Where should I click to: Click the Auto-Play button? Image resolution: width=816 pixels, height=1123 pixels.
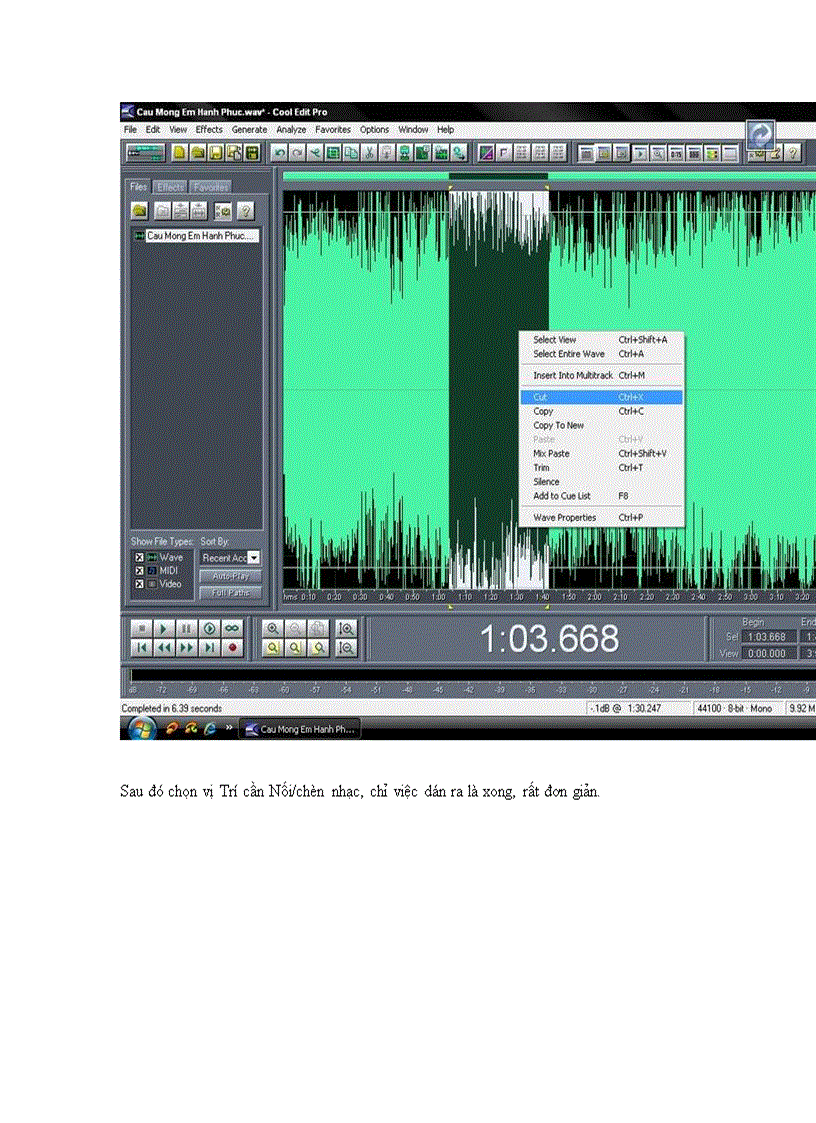click(230, 576)
